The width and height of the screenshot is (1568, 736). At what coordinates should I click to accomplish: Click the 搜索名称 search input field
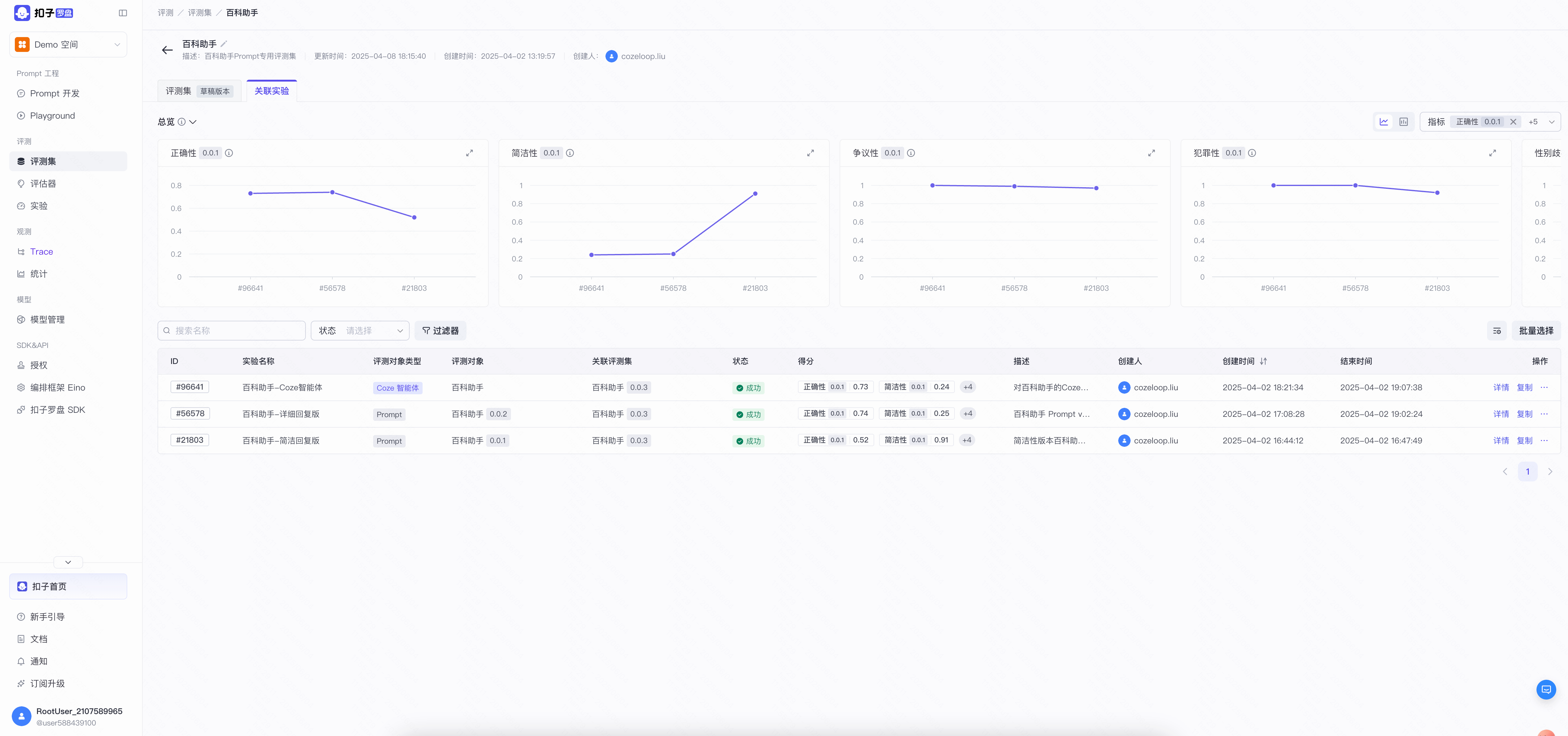231,331
